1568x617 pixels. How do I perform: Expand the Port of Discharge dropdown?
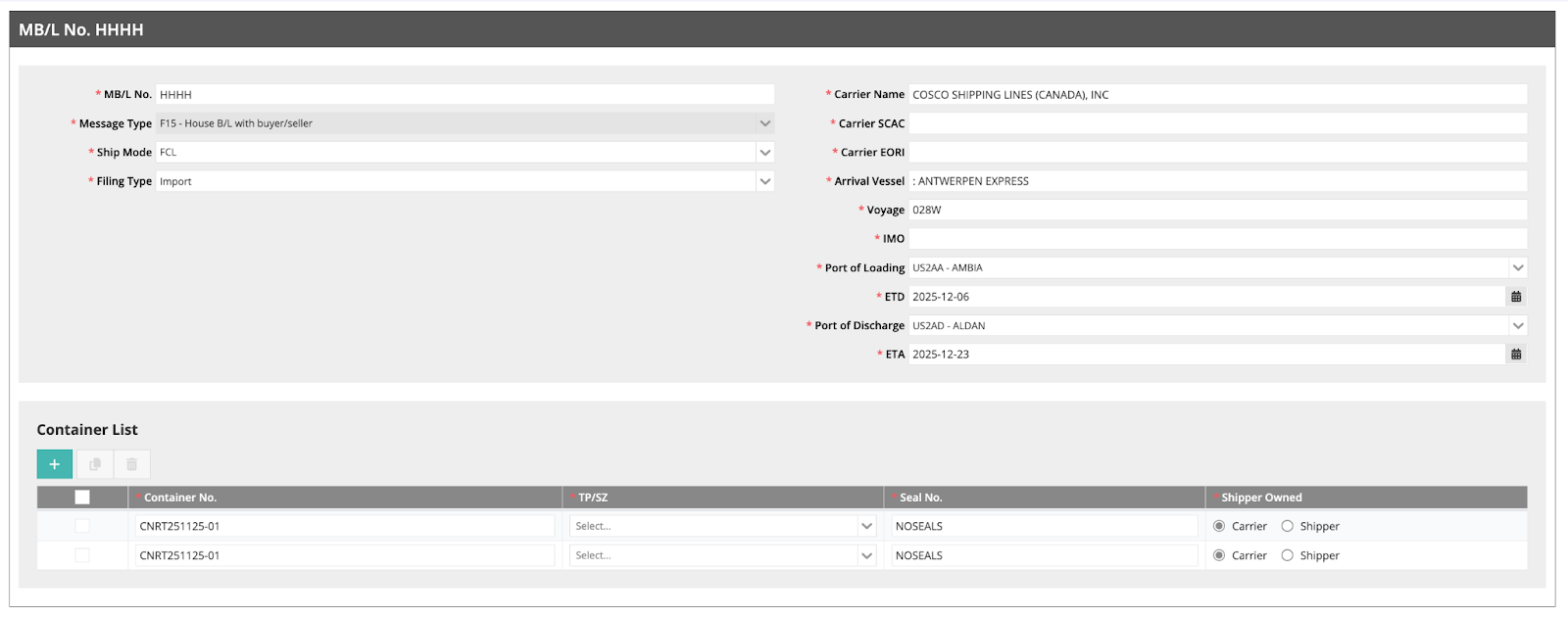point(1518,325)
